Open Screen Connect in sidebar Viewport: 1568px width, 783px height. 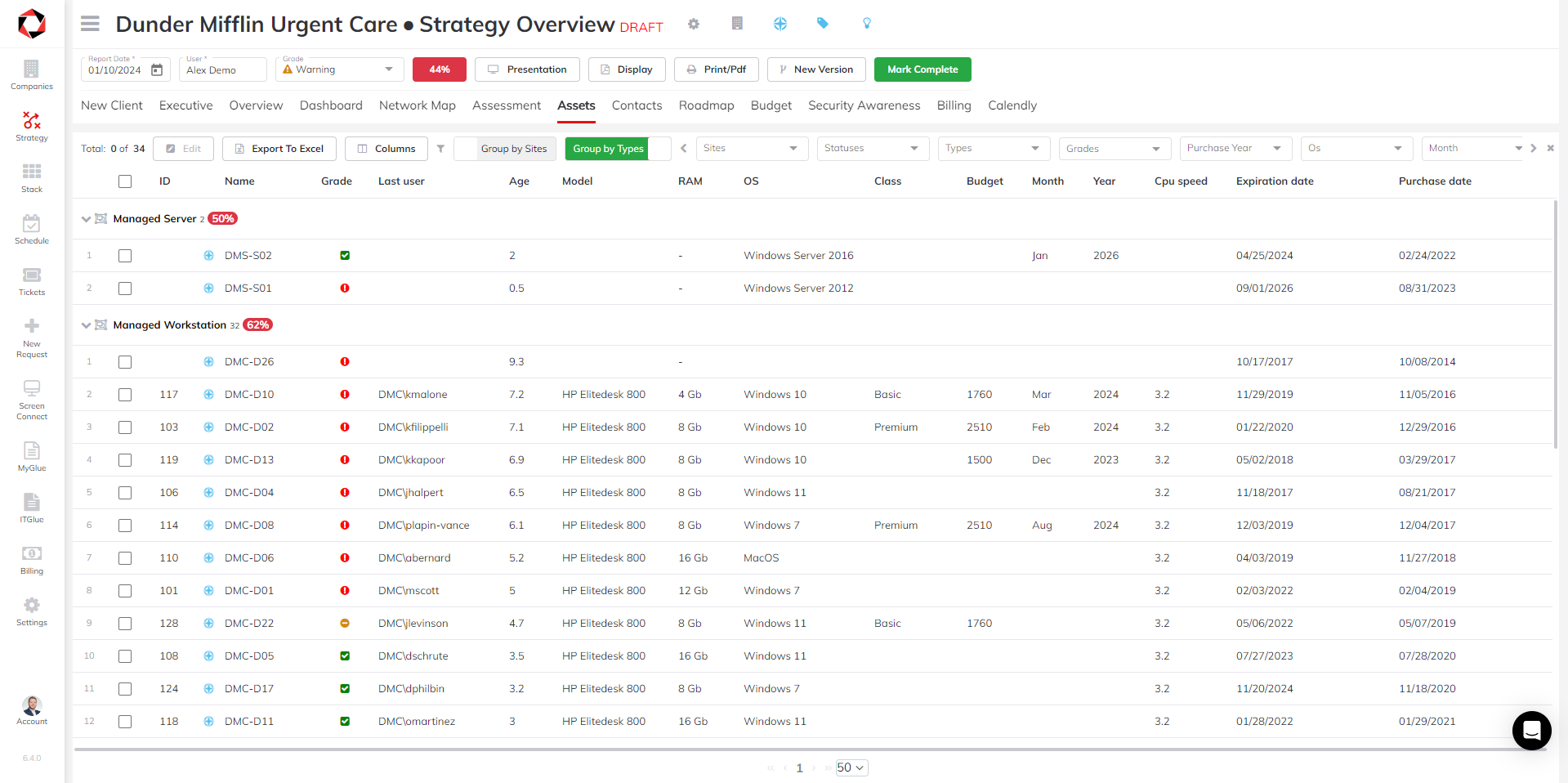32,400
